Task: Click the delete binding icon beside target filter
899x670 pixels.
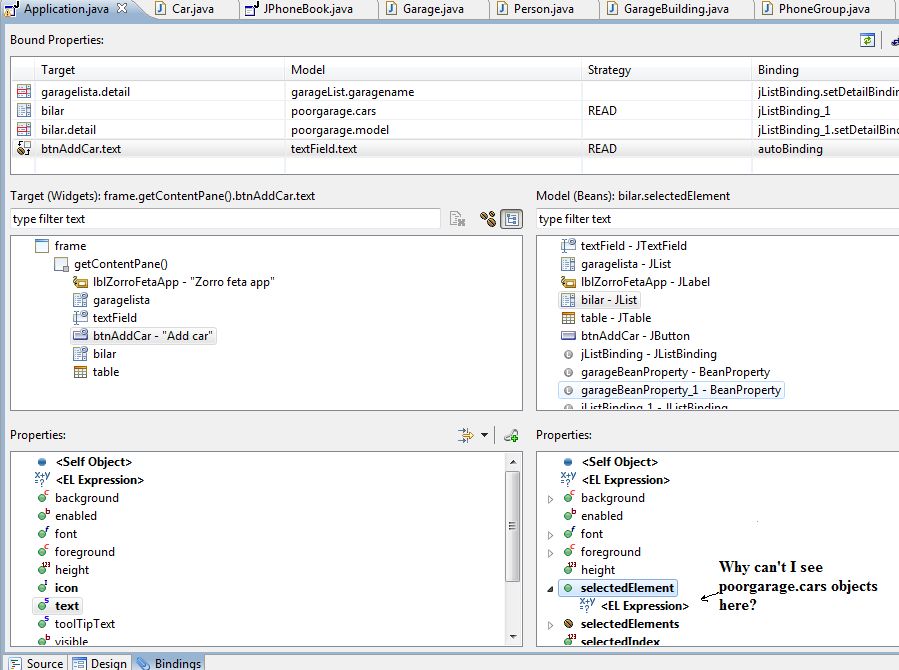Action: click(457, 218)
